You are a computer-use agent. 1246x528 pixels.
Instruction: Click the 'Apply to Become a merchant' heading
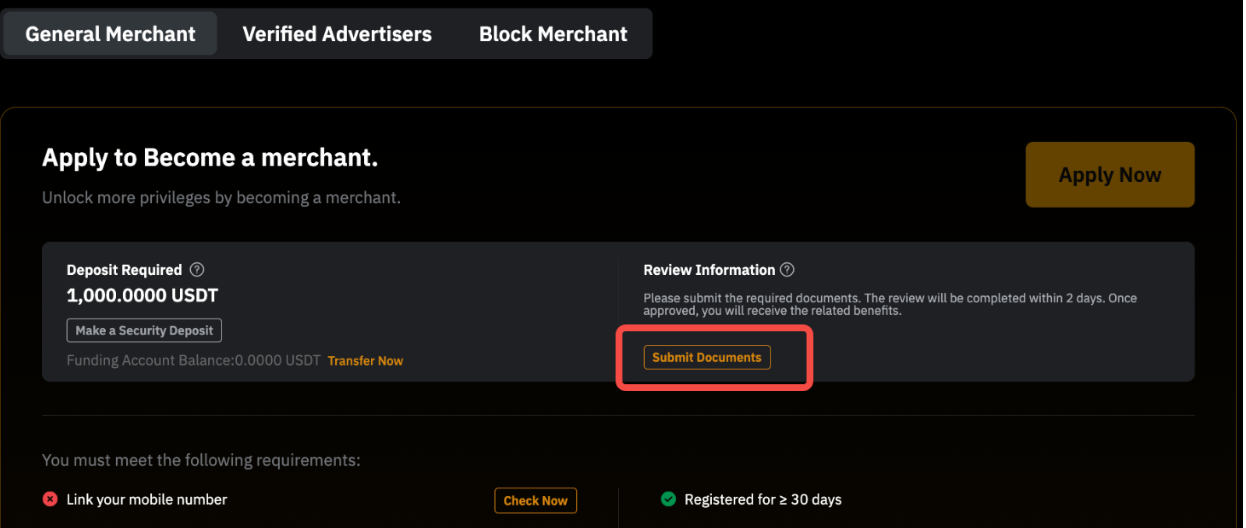tap(210, 158)
